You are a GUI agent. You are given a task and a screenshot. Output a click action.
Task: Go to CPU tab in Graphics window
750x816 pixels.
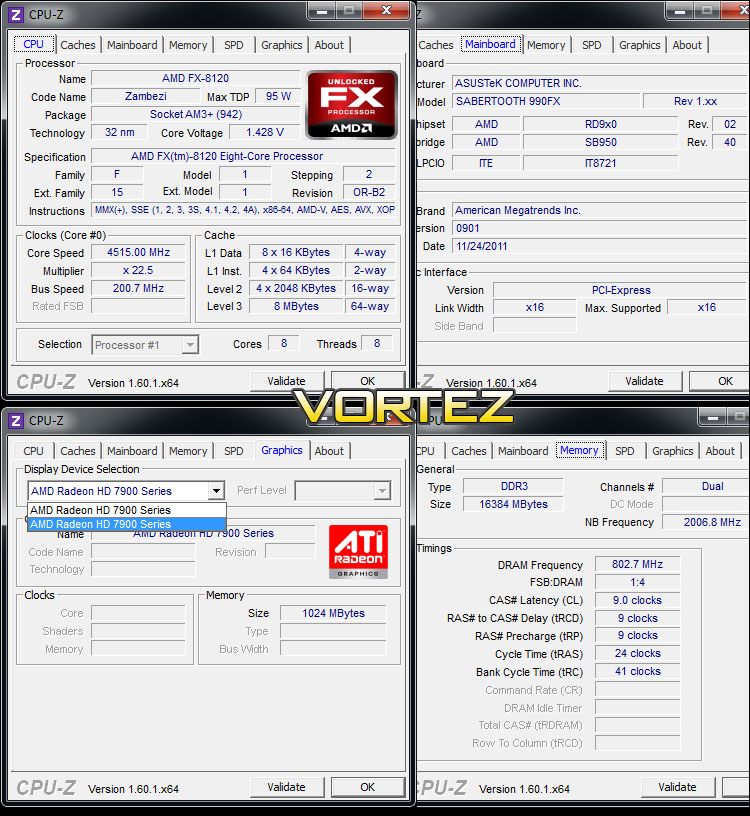[x=33, y=451]
